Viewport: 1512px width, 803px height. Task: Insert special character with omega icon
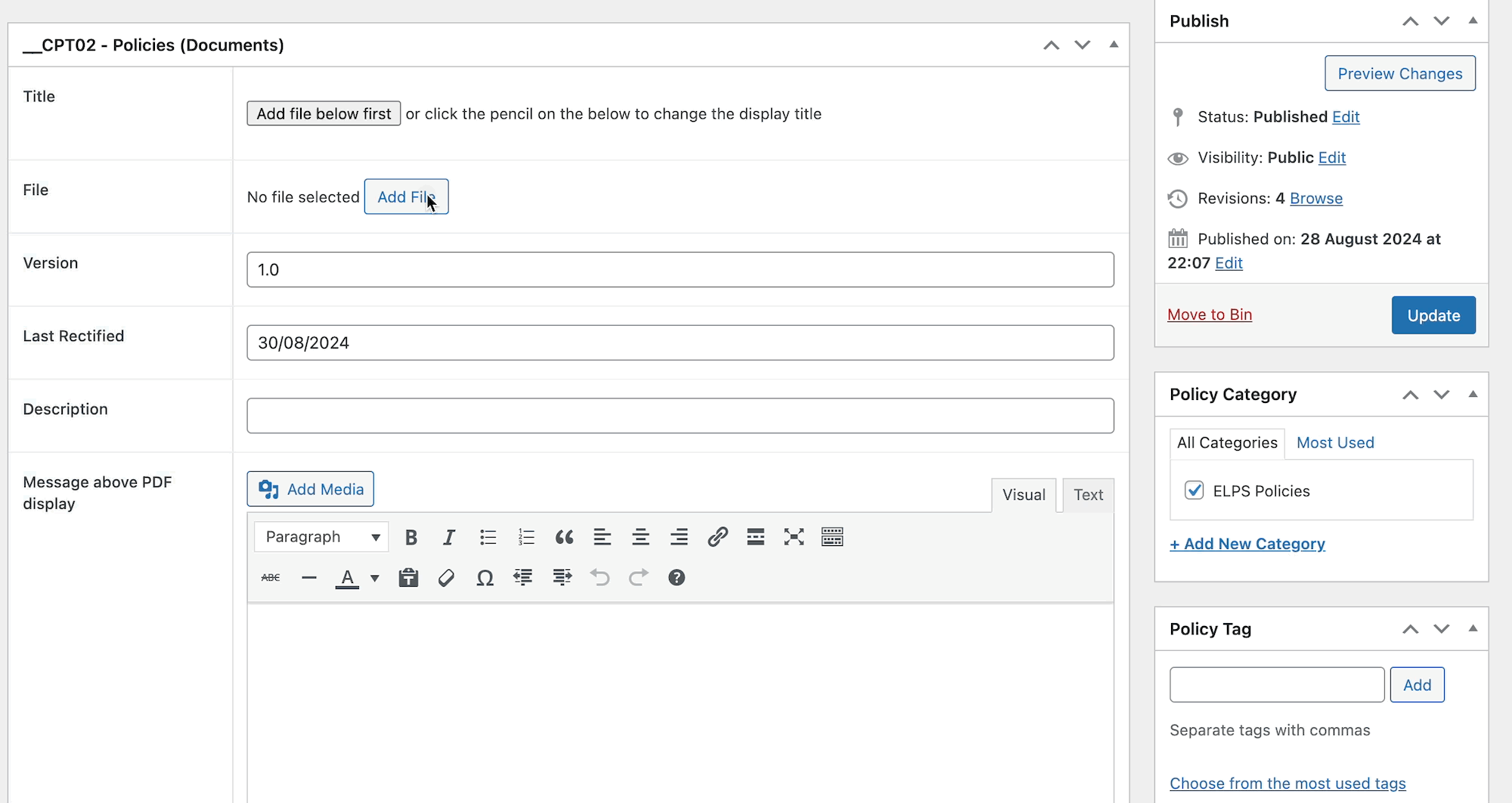tap(485, 578)
